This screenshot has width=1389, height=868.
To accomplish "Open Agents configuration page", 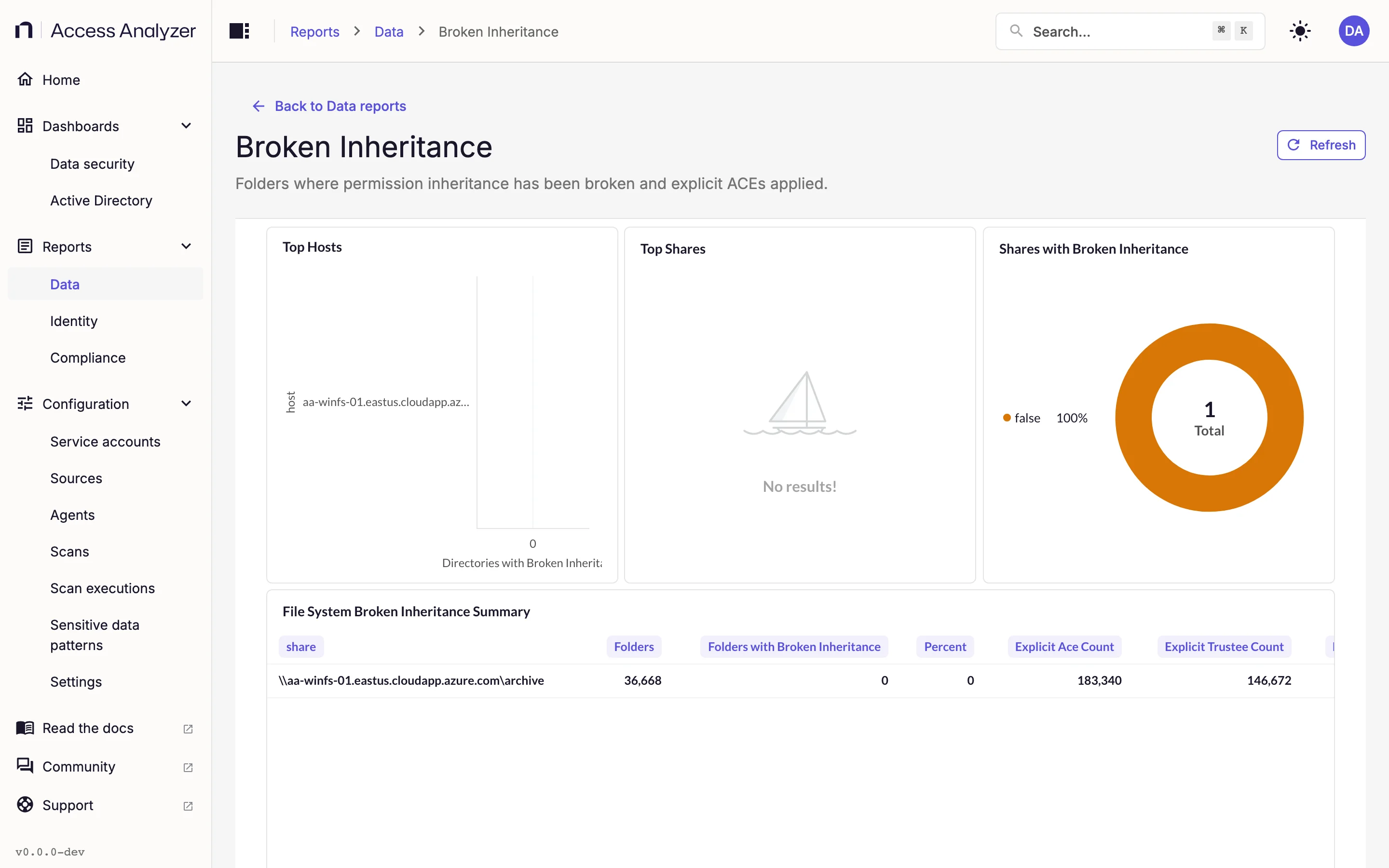I will point(72,515).
